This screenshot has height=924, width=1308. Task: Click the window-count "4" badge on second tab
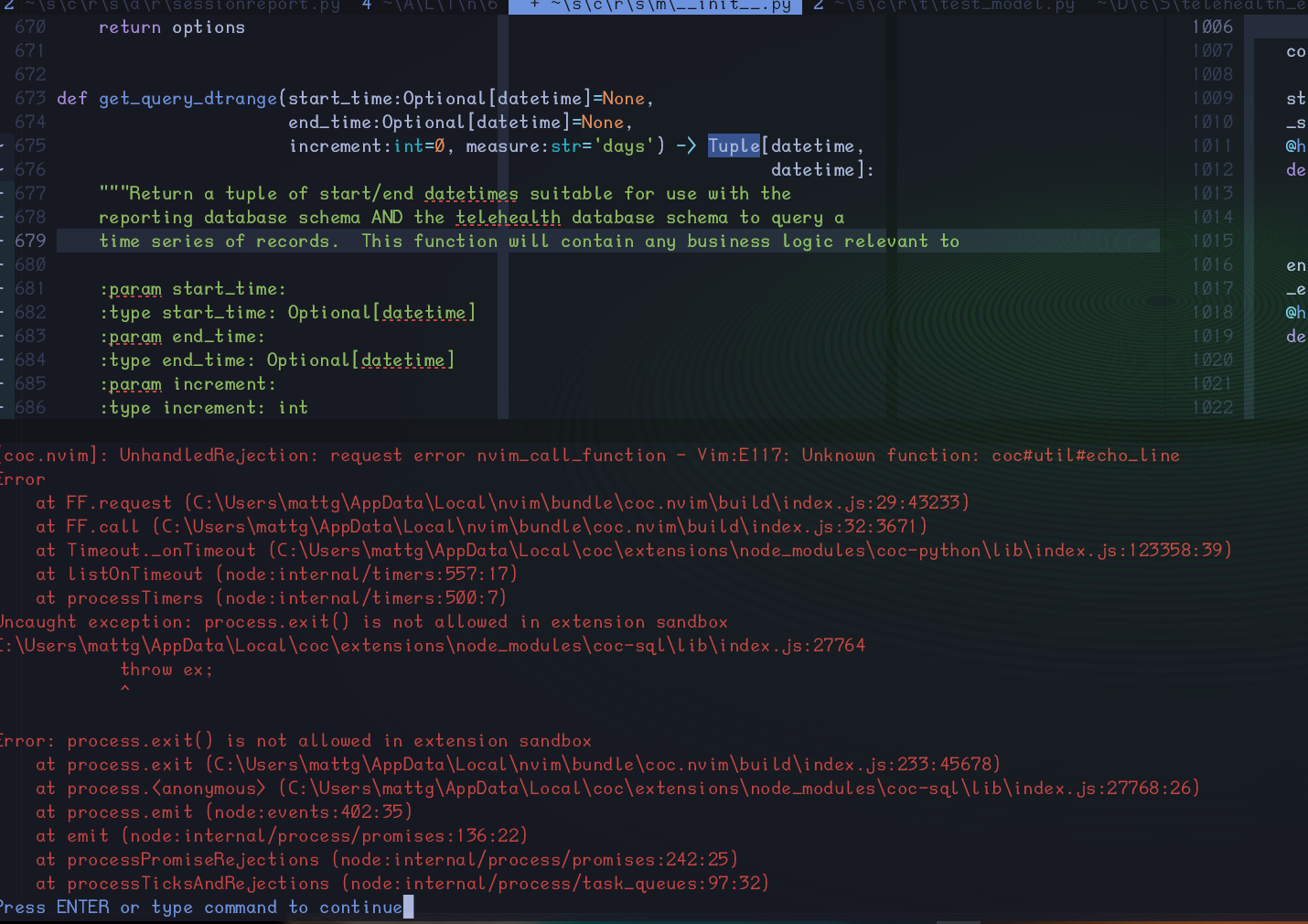pyautogui.click(x=366, y=6)
